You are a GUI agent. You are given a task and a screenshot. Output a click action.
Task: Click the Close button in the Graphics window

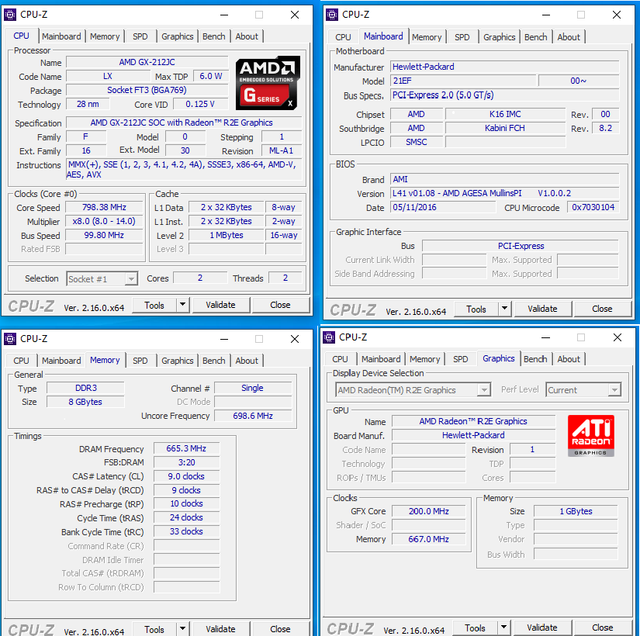pyautogui.click(x=602, y=627)
